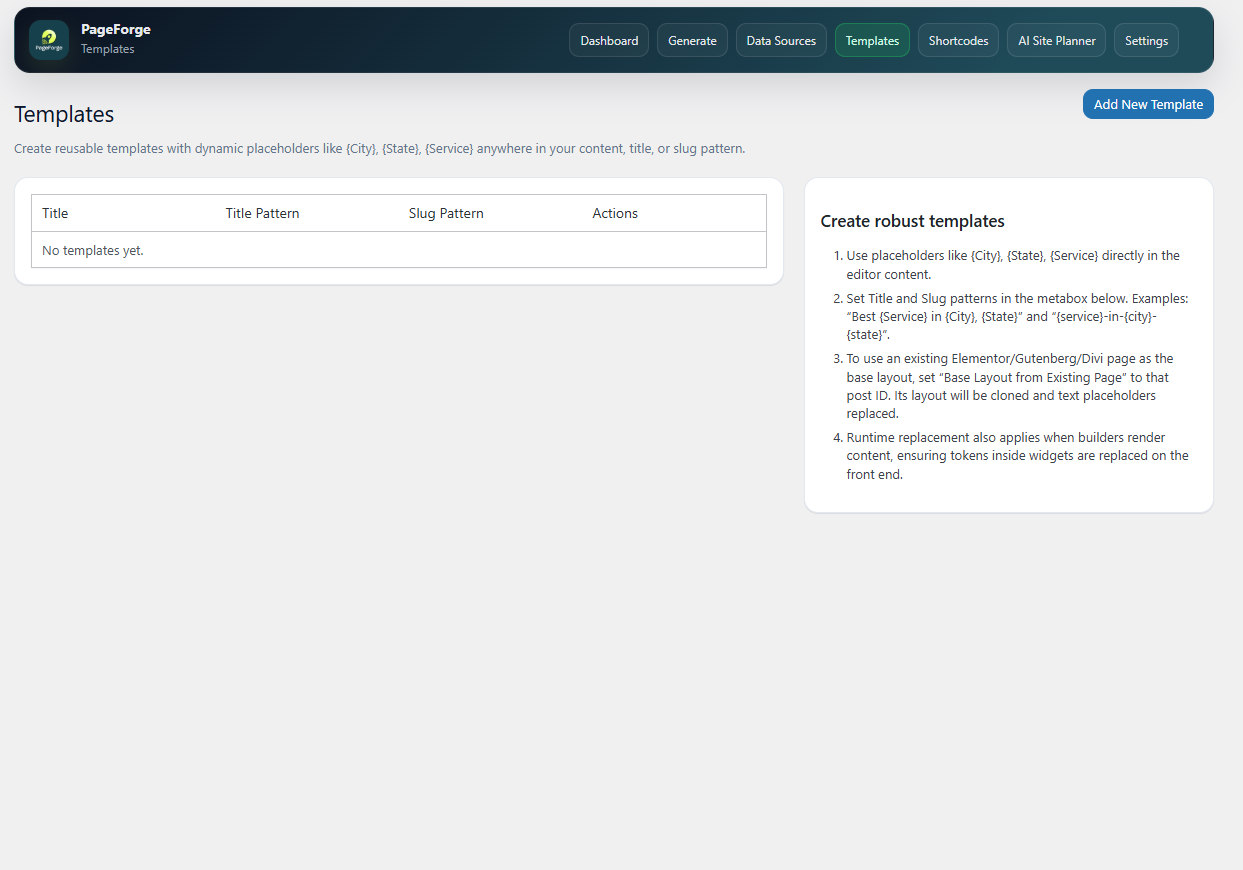This screenshot has width=1243, height=870.
Task: Open the Shortcodes section
Action: point(957,40)
